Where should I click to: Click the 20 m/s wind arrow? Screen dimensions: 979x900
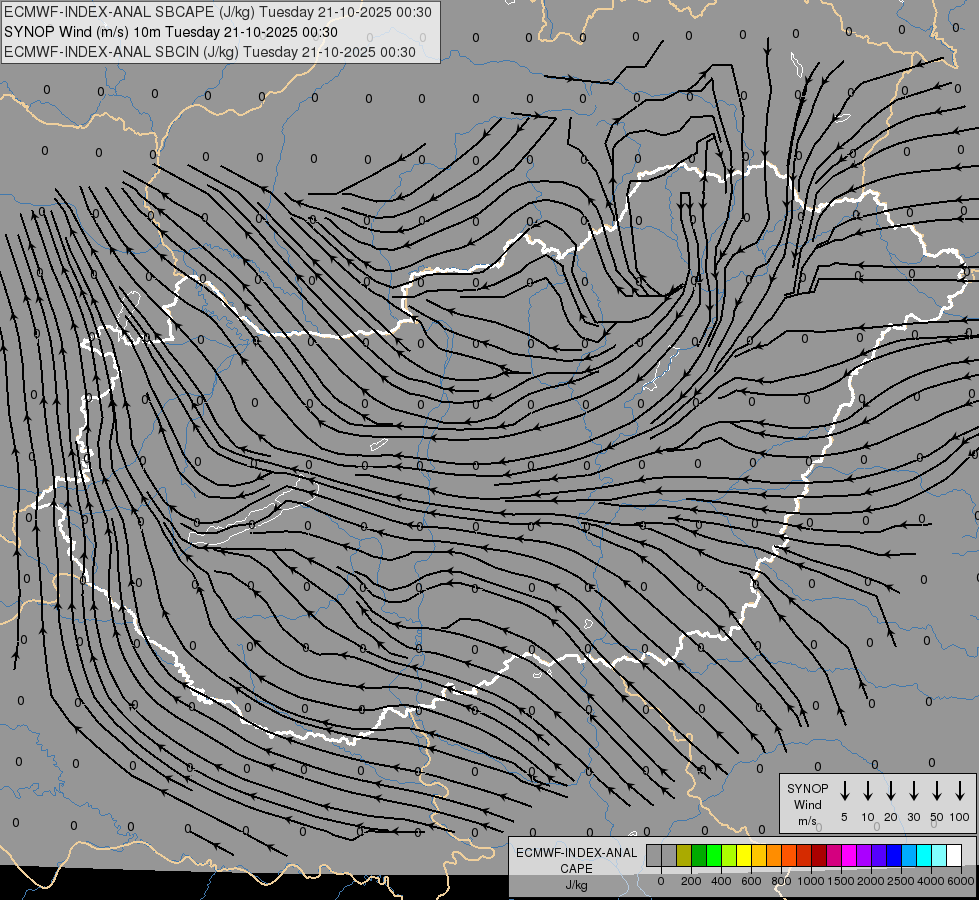[x=891, y=791]
